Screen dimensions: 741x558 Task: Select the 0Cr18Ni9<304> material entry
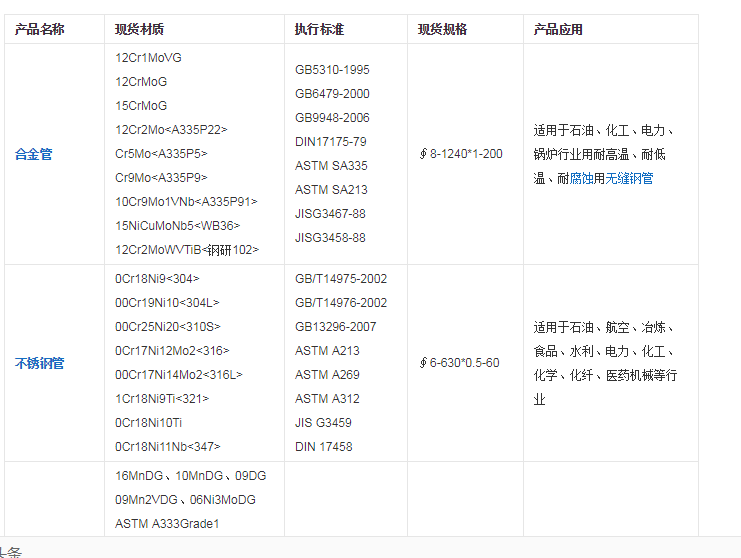point(157,279)
